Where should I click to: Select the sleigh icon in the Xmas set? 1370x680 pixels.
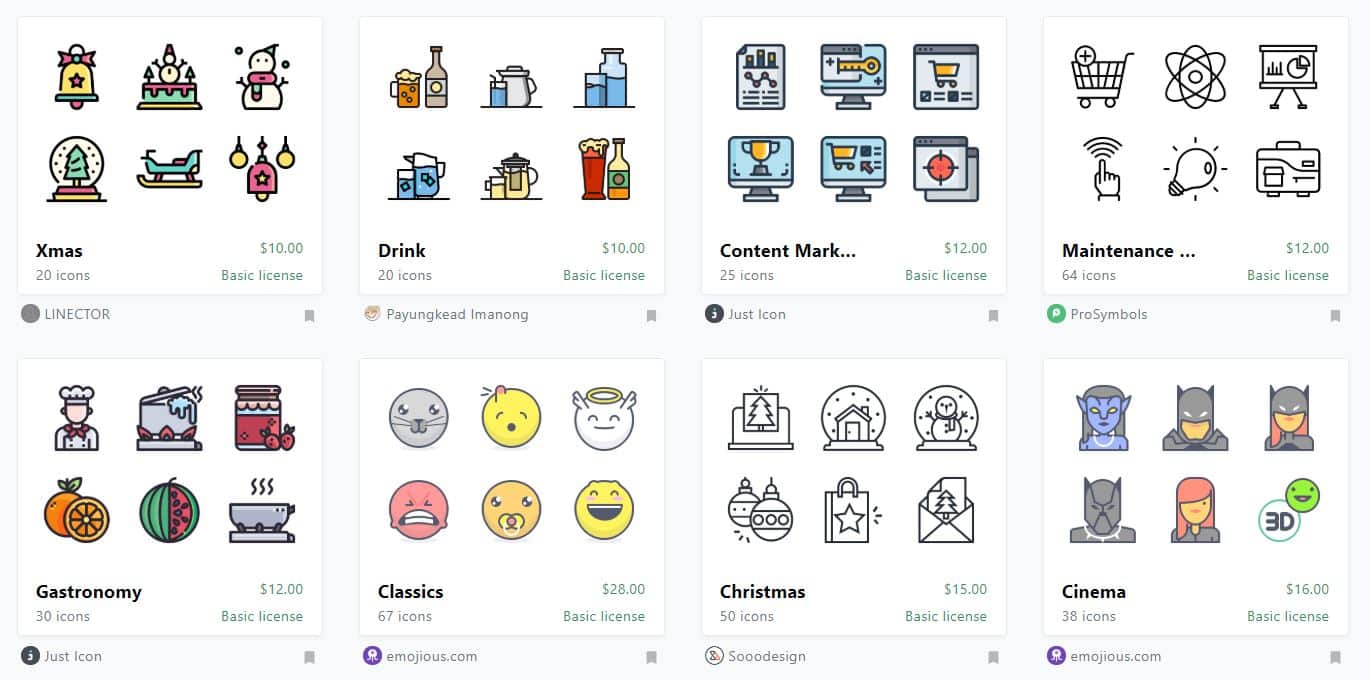[170, 169]
